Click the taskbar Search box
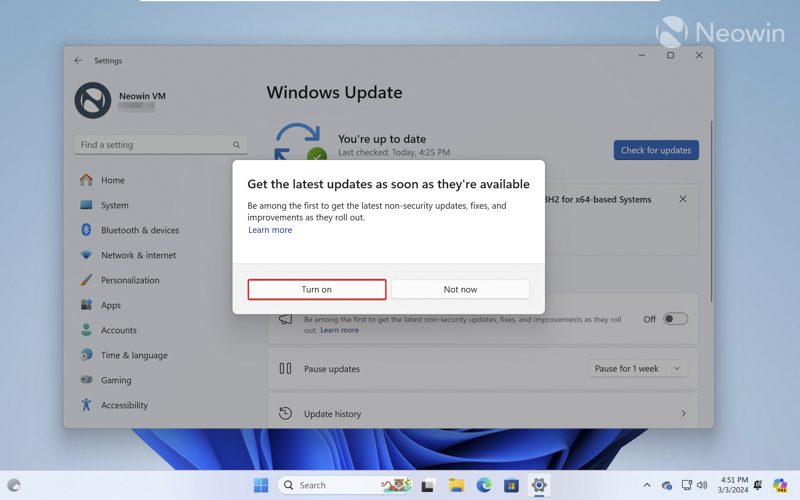Screen dimensions: 800x500 (x=345, y=485)
